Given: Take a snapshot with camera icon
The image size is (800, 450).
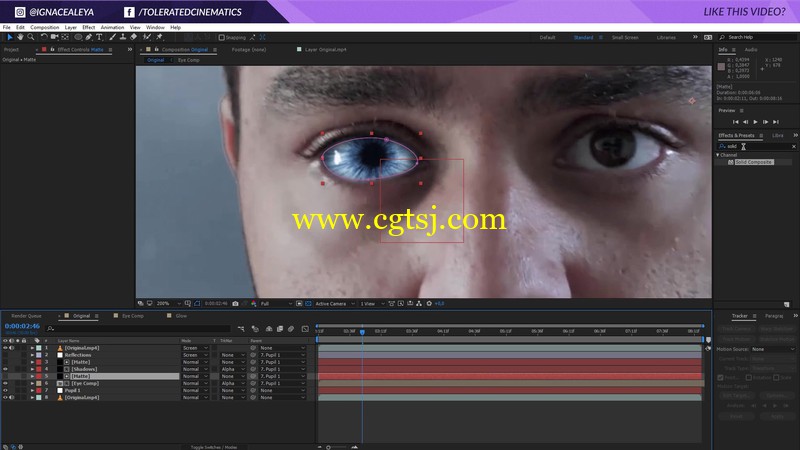Looking at the screenshot, I should 235,304.
